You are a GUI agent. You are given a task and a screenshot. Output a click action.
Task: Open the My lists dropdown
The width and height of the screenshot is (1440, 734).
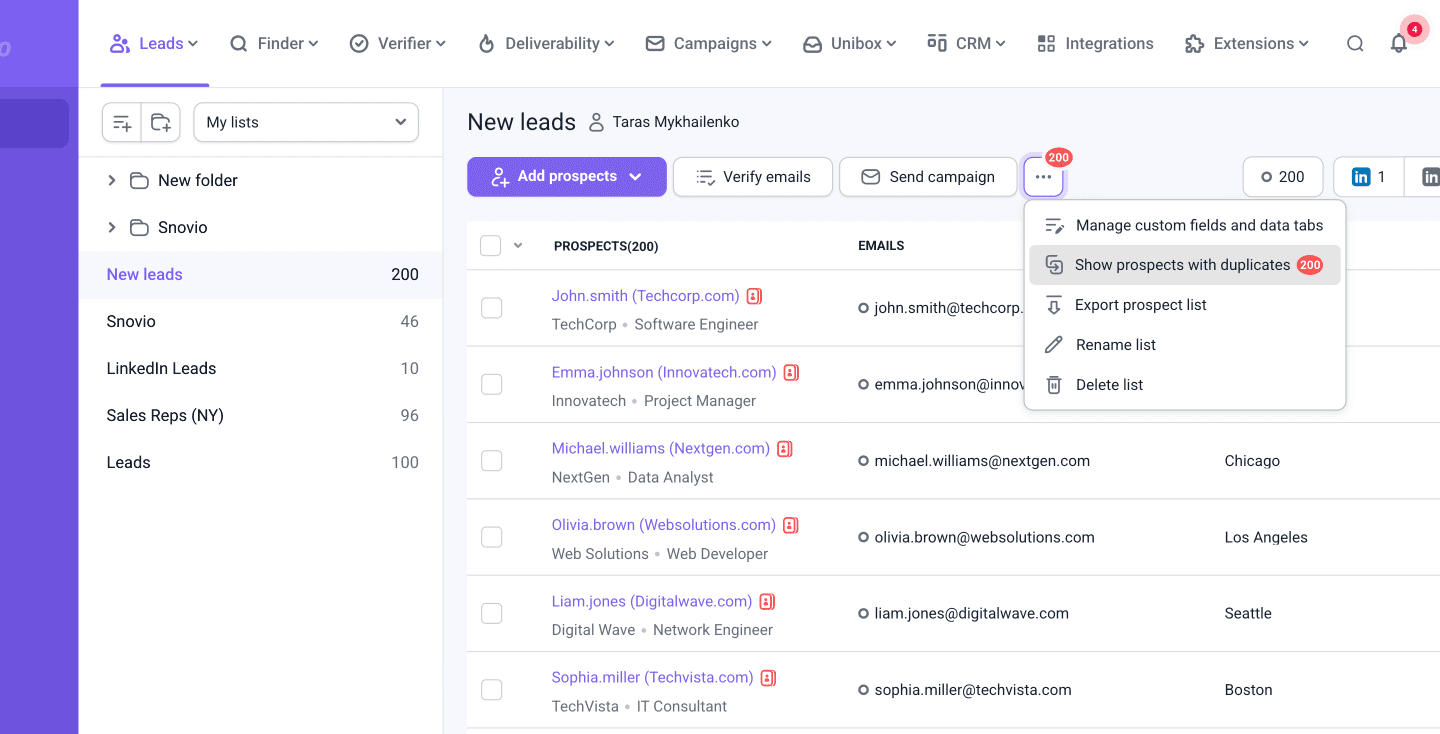[x=306, y=122]
